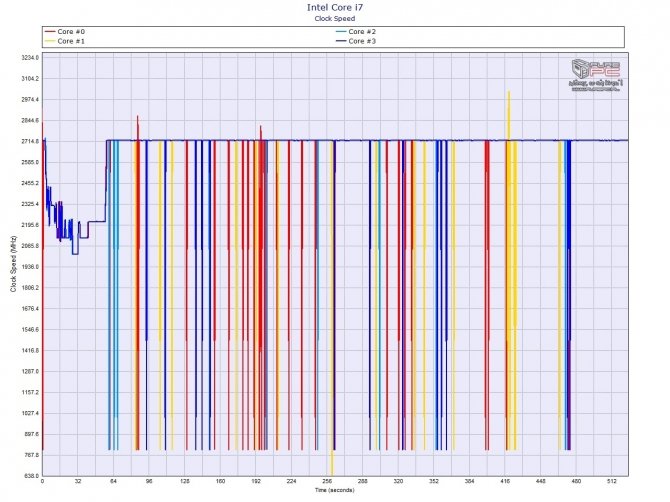Image resolution: width=670 pixels, height=502 pixels.
Task: Click the 1936.0 y-axis value
Action: pos(30,267)
